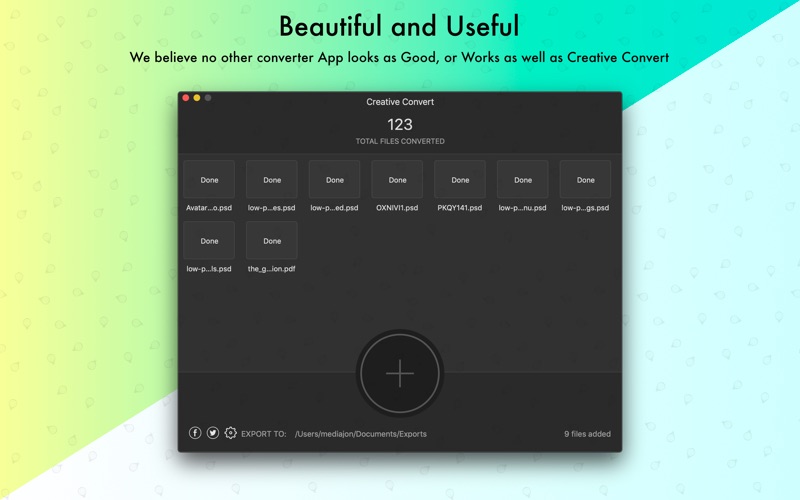Select the low-p...nu.psd Done thumbnail
Viewport: 800px width, 500px height.
click(523, 180)
